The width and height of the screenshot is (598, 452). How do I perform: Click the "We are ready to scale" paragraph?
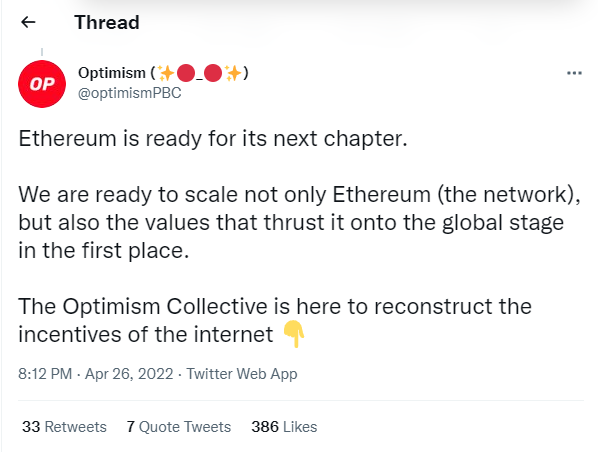(299, 222)
